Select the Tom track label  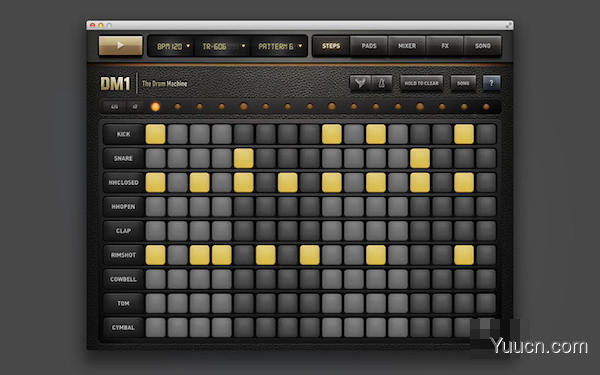[x=123, y=303]
